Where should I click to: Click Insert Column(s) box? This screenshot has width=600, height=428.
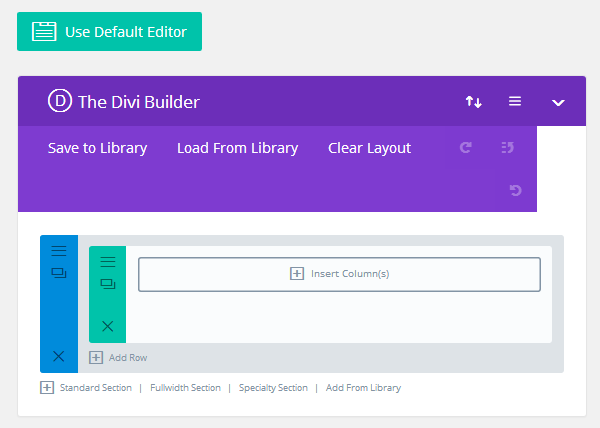(x=339, y=274)
